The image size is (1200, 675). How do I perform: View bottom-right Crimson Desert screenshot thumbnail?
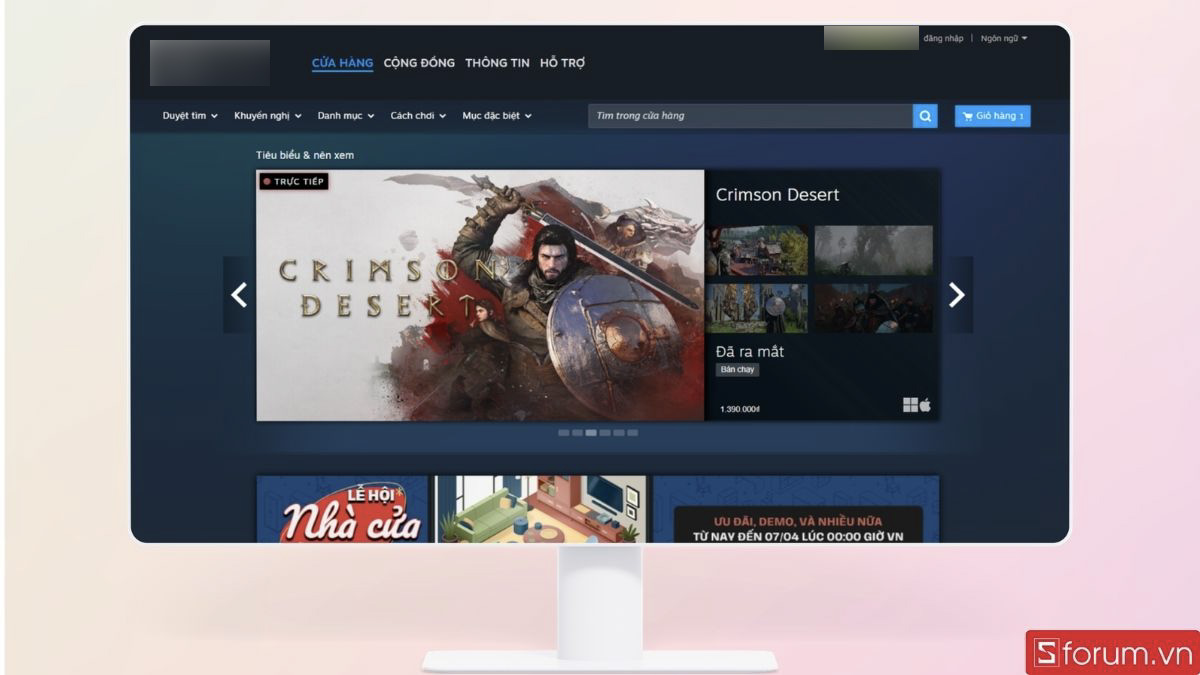(873, 308)
